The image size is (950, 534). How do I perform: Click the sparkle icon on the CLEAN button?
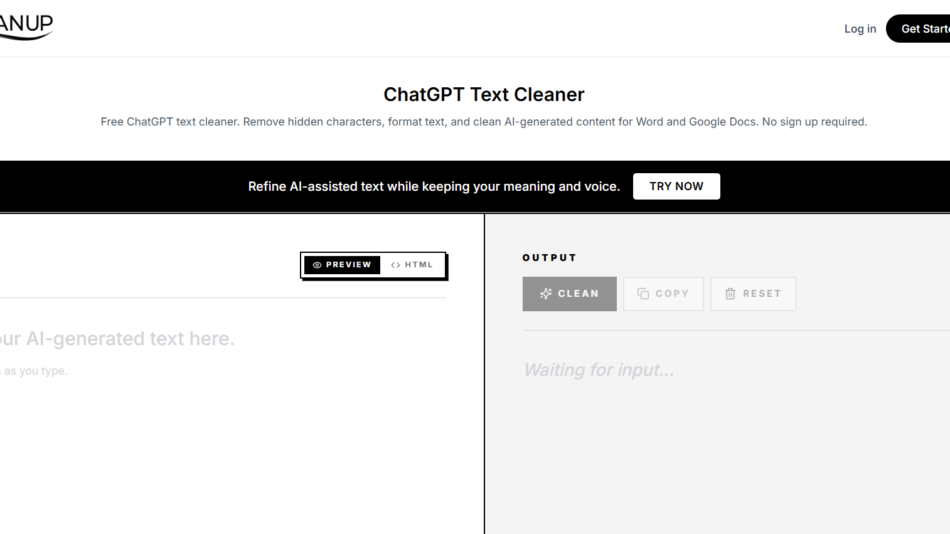click(x=546, y=293)
